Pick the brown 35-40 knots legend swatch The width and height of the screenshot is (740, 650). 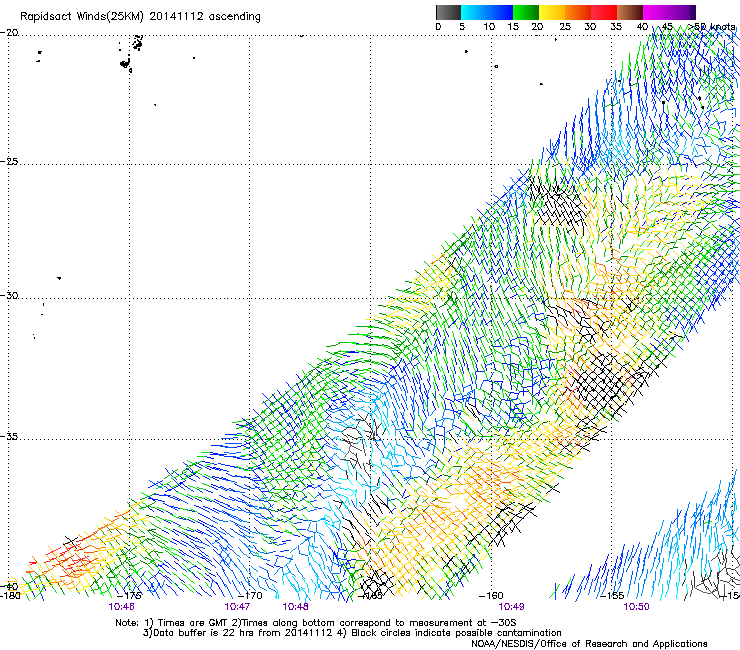[x=630, y=12]
